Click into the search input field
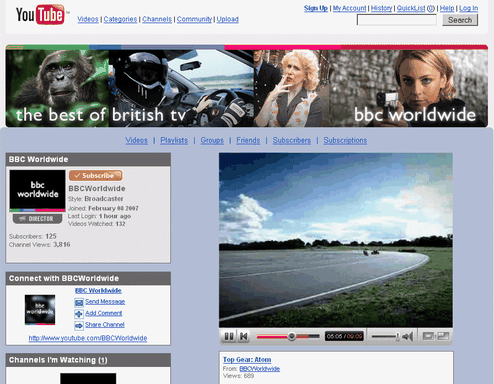Image resolution: width=494 pixels, height=384 pixels. click(x=397, y=20)
